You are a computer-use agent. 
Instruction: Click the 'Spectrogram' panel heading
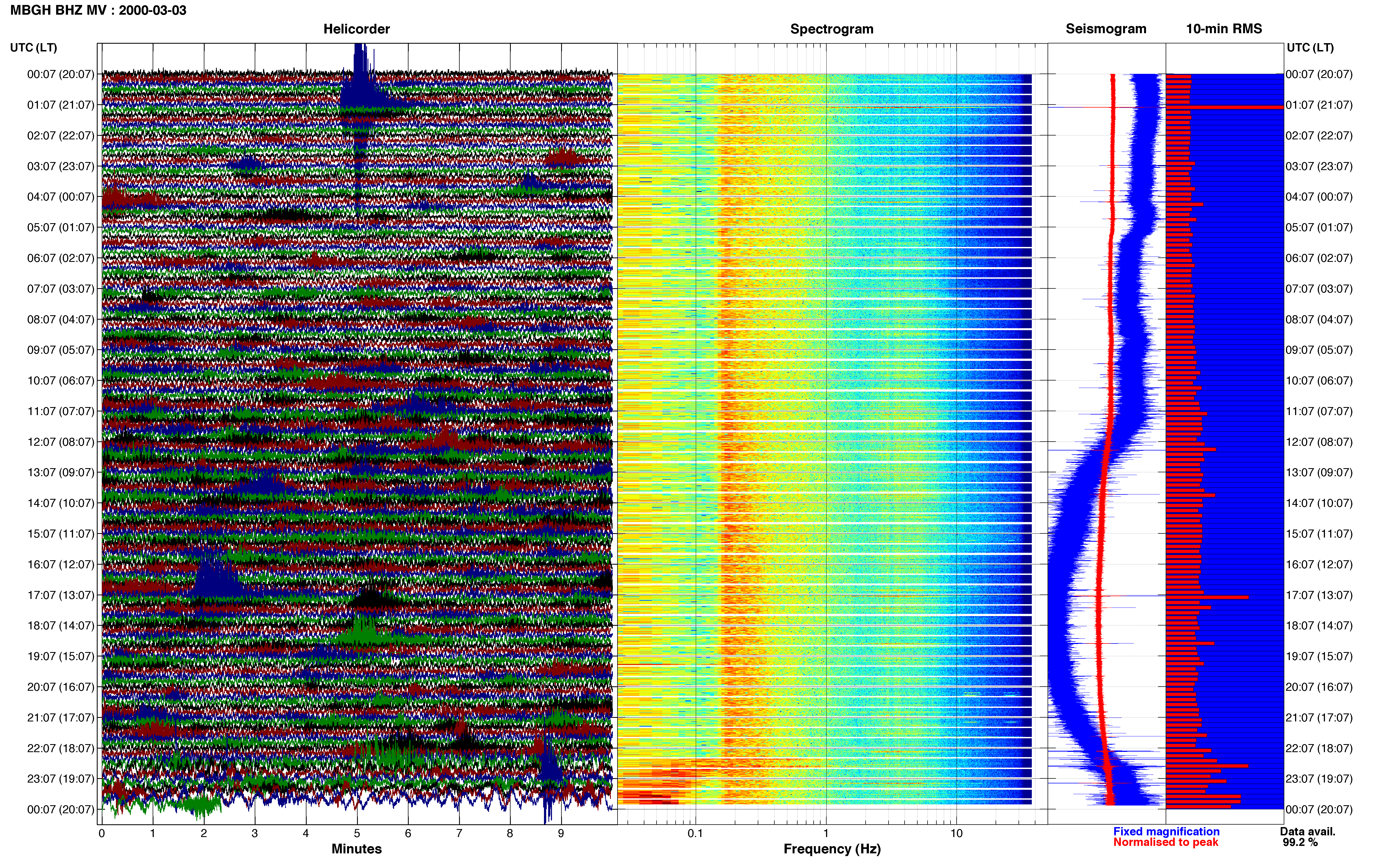tap(832, 29)
